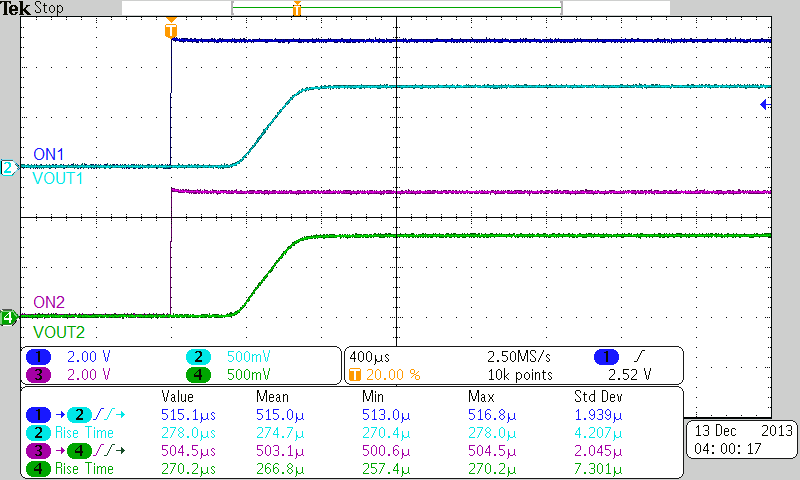
Task: Click the Std Dev column header
Action: [x=598, y=396]
